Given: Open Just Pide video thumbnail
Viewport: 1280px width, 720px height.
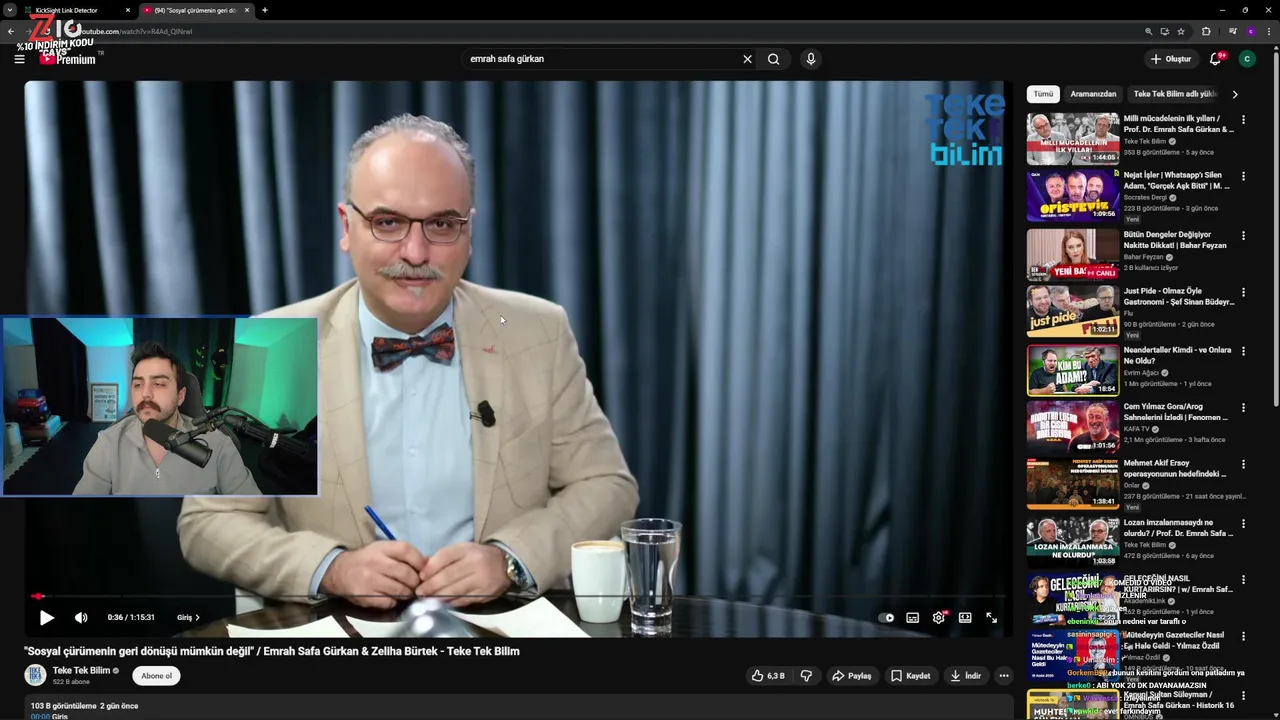Looking at the screenshot, I should pos(1073,311).
